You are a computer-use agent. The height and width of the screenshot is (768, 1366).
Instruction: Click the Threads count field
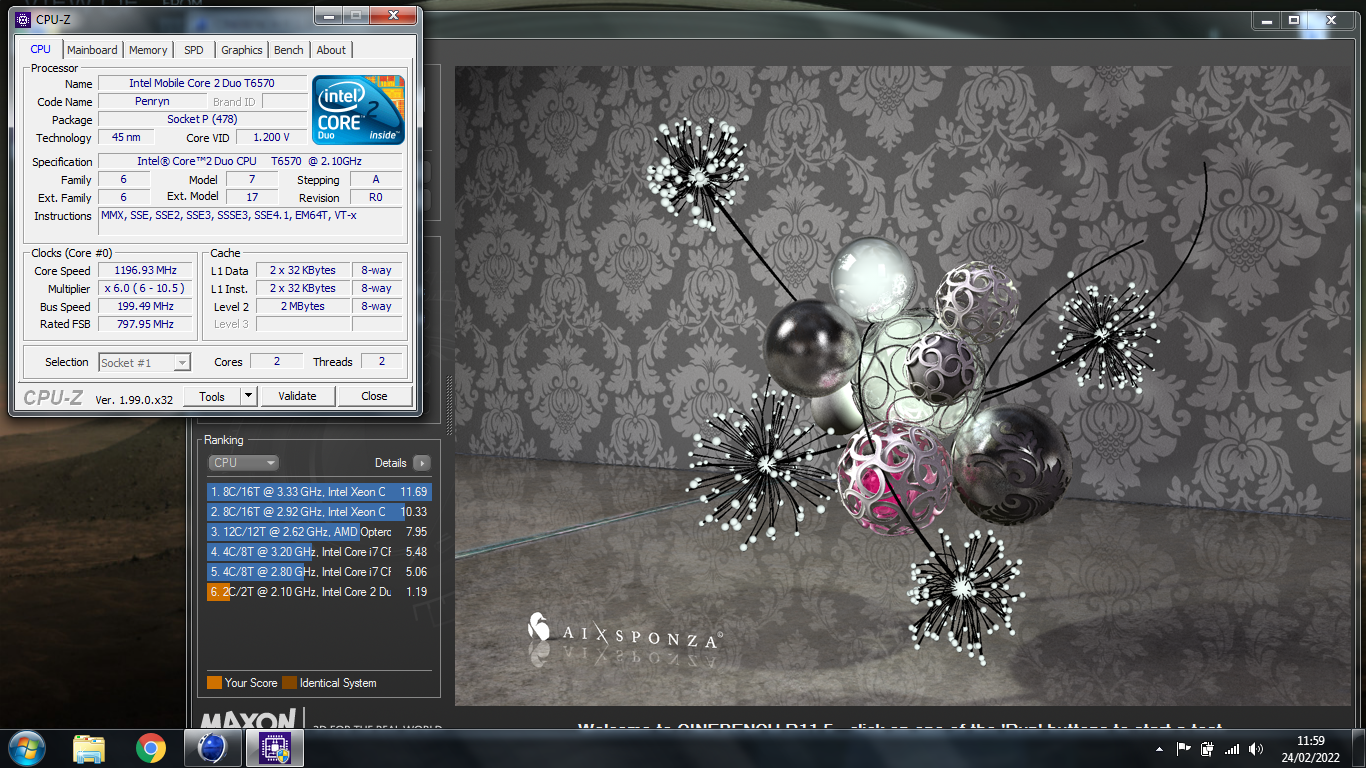tap(381, 362)
